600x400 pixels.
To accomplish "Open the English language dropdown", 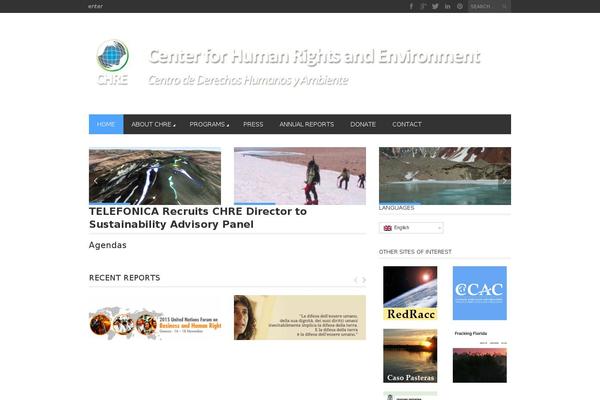I will coord(411,228).
